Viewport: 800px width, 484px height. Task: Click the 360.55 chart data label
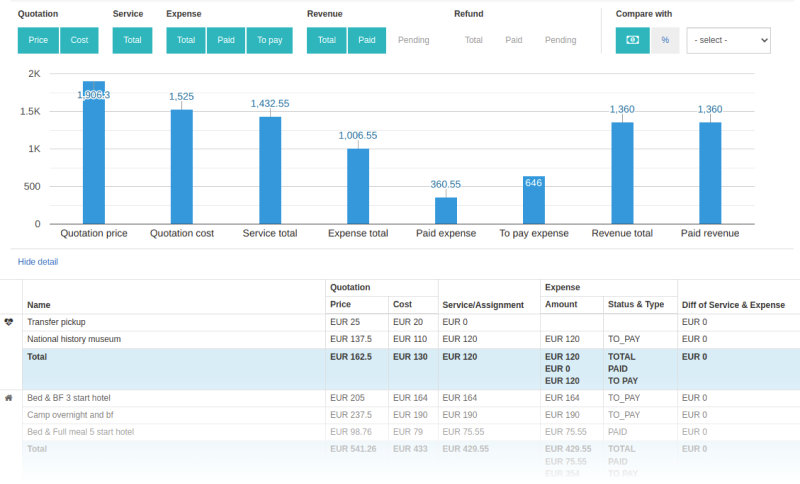(445, 184)
